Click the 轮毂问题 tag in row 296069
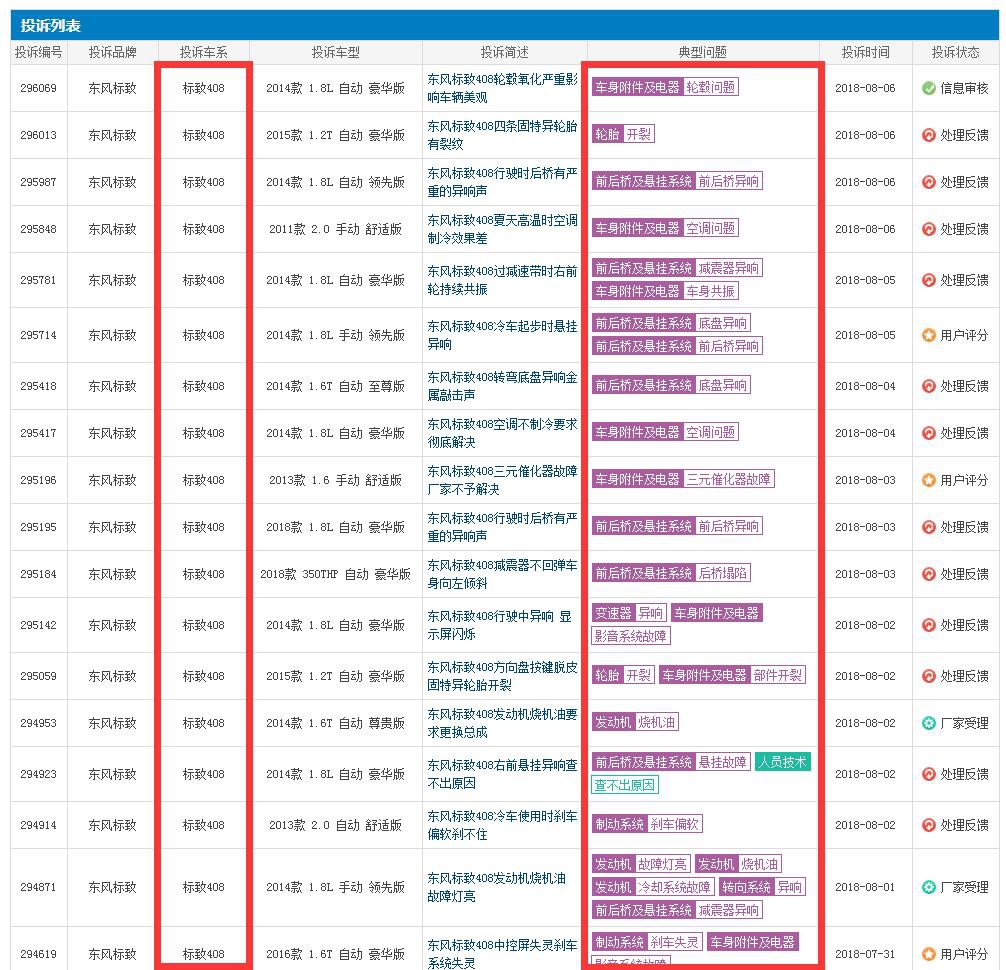 [710, 87]
